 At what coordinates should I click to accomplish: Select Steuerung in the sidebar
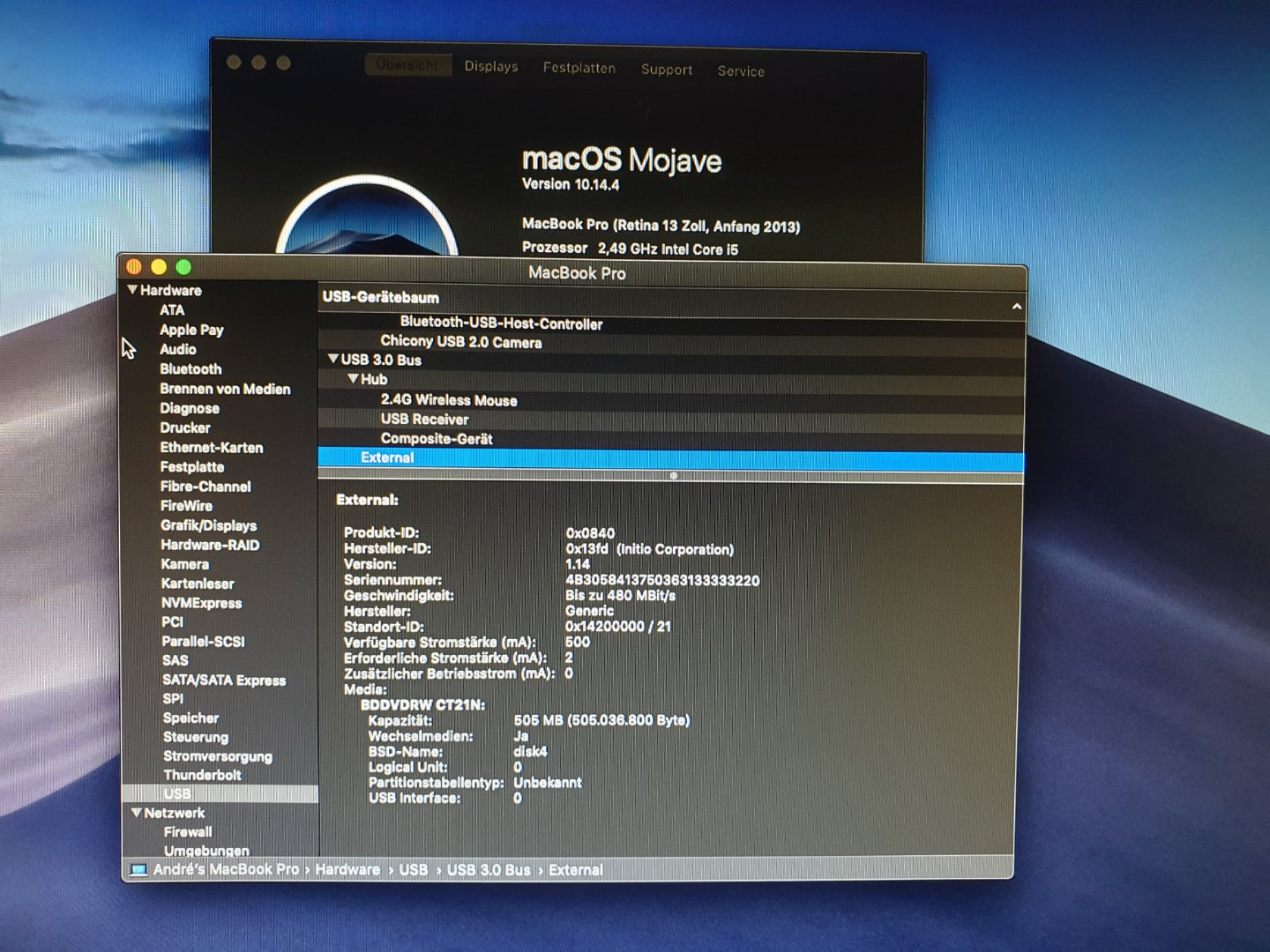(196, 737)
